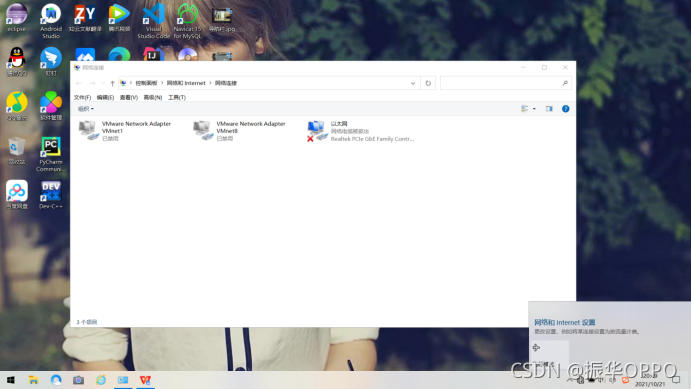
Task: Open the 高级(N) menu
Action: tap(153, 97)
